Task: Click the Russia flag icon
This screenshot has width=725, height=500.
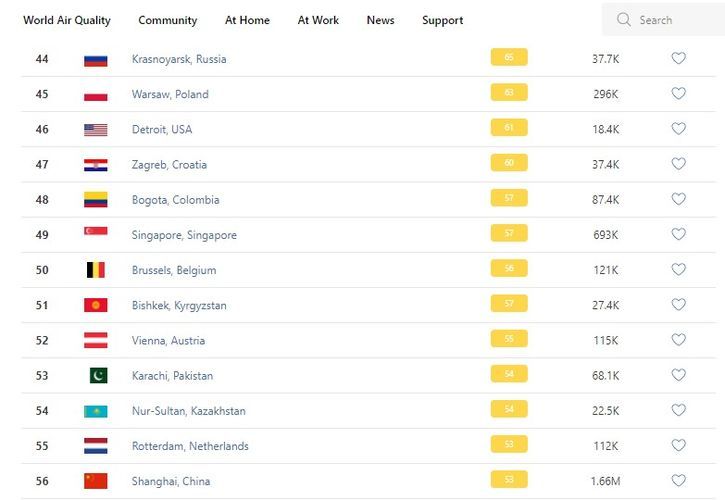Action: pyautogui.click(x=96, y=59)
